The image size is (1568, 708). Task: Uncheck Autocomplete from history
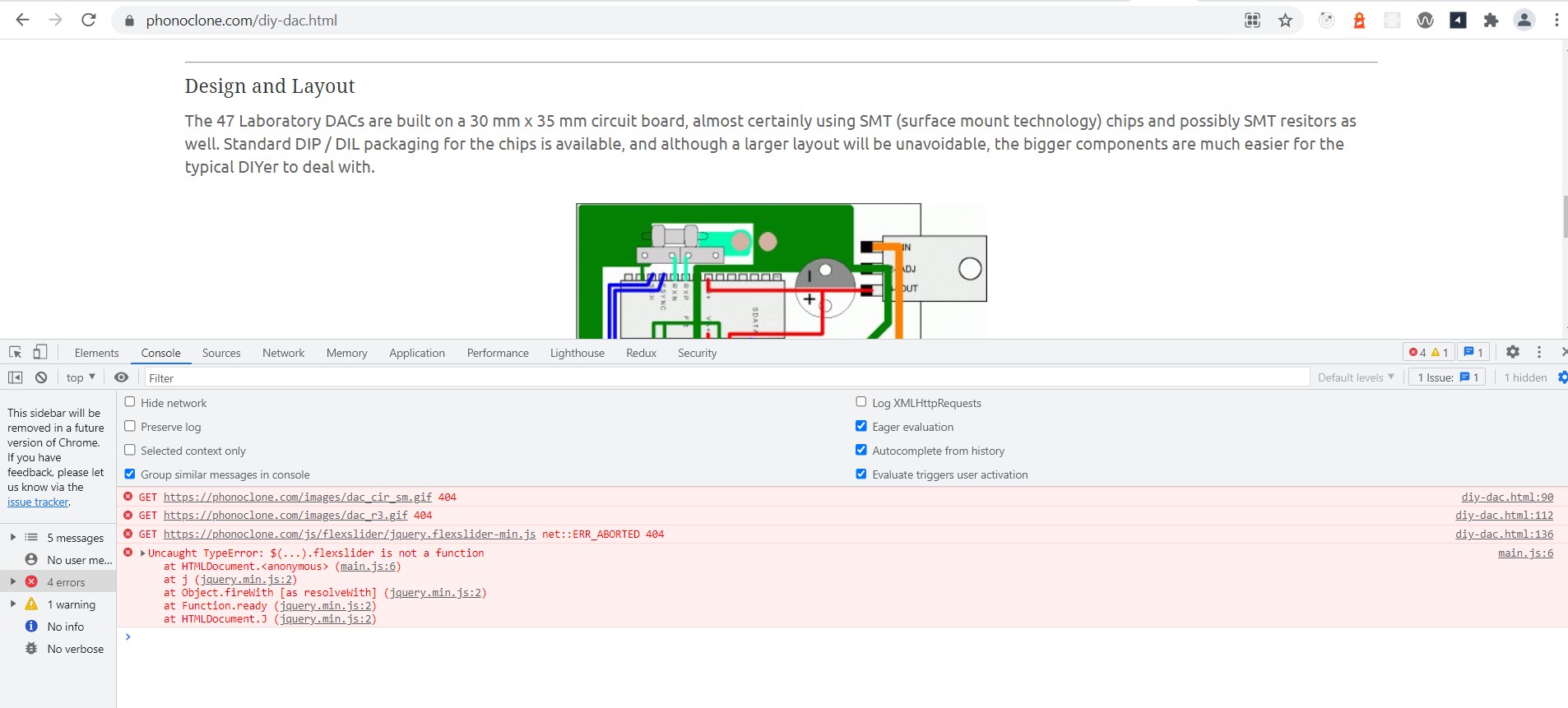[861, 450]
